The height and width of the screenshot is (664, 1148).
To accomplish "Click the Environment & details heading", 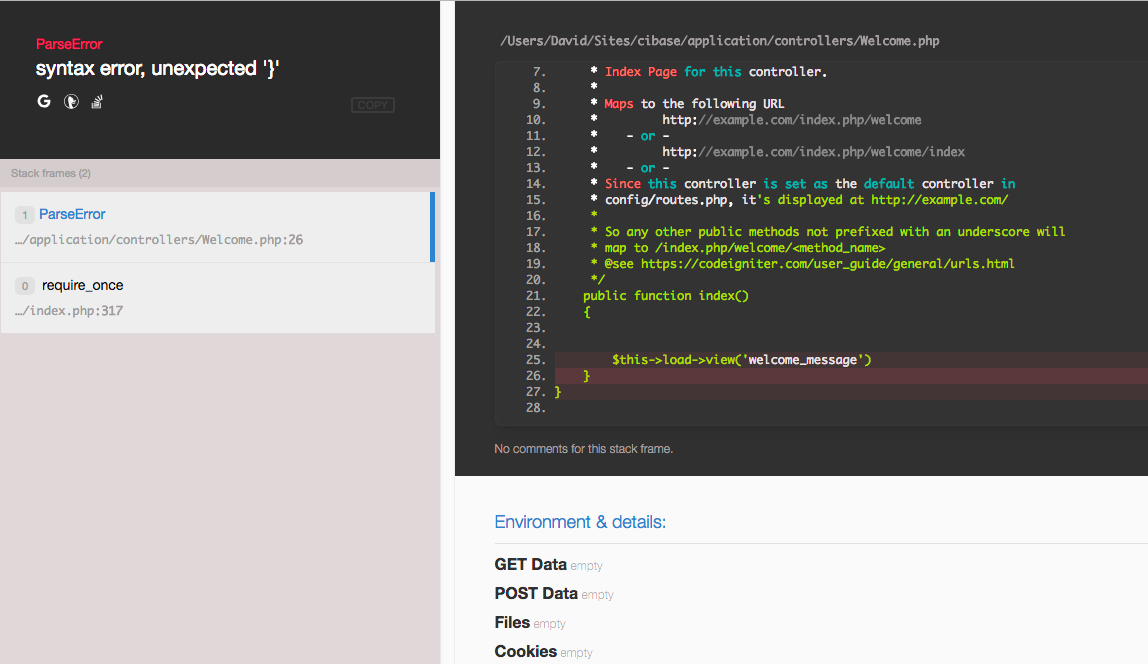I will pyautogui.click(x=580, y=522).
